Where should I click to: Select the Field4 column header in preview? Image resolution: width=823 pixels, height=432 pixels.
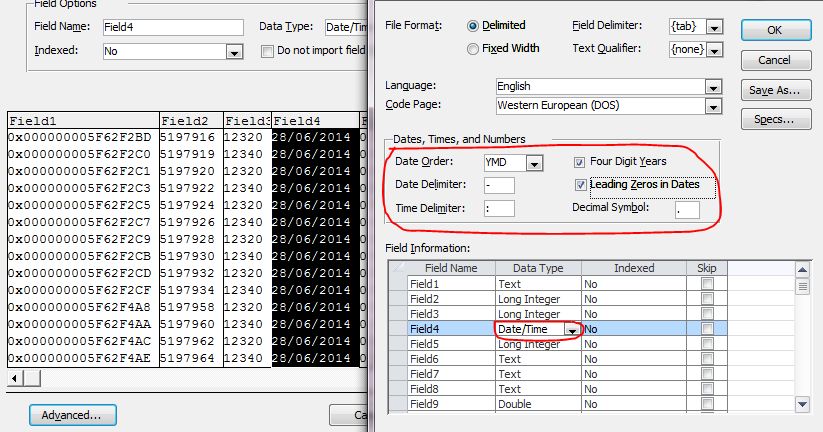pyautogui.click(x=315, y=121)
